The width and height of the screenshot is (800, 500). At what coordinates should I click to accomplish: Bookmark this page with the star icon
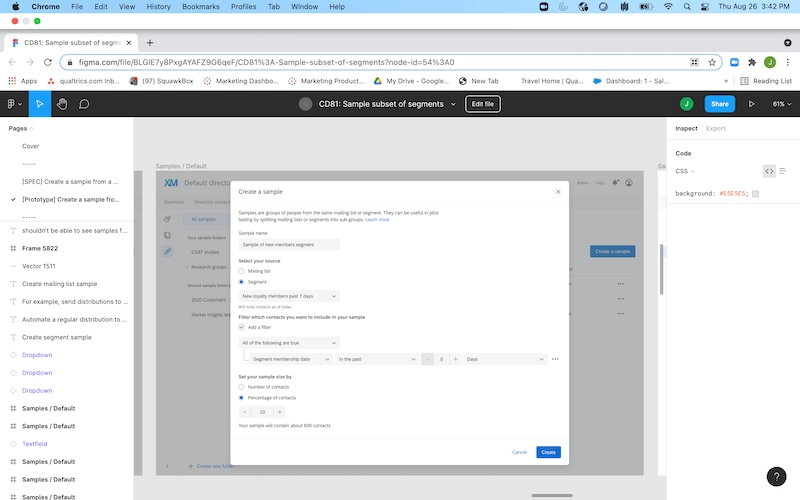click(712, 62)
